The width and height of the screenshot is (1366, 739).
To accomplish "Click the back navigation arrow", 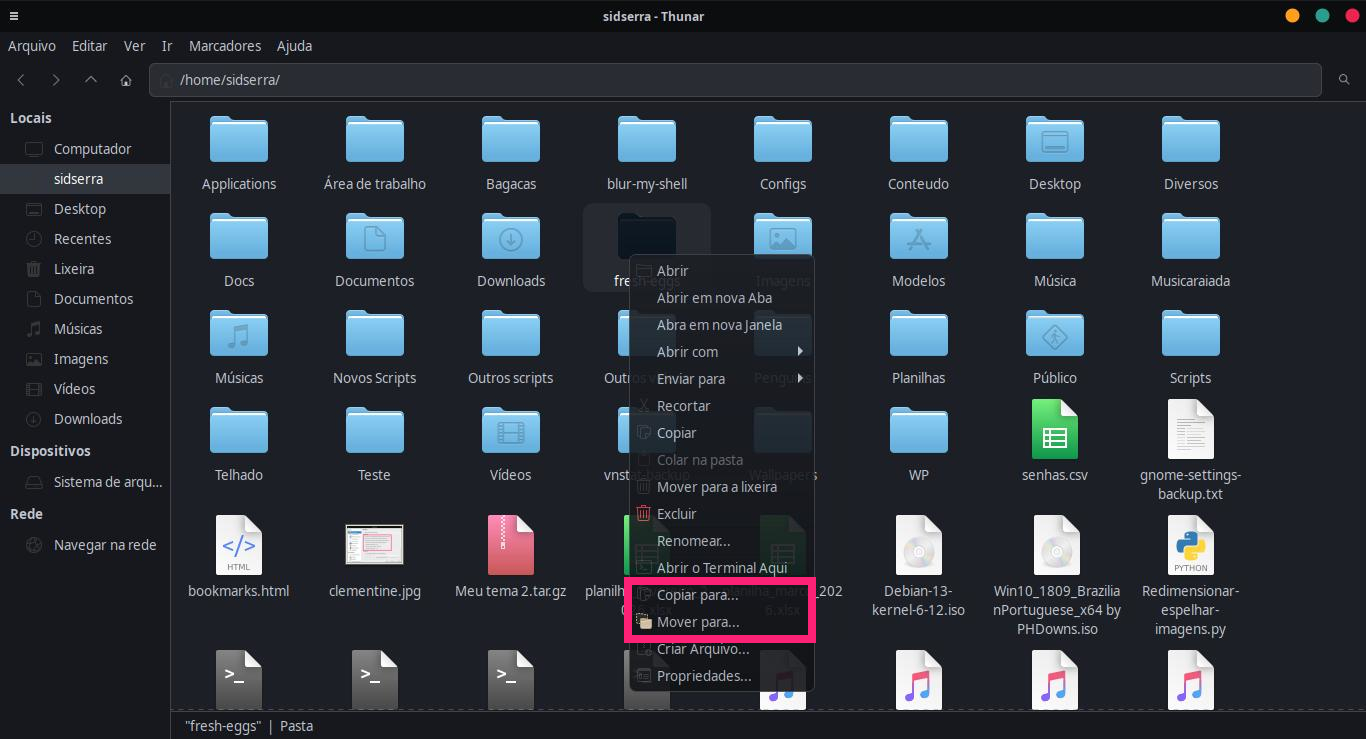I will point(21,80).
